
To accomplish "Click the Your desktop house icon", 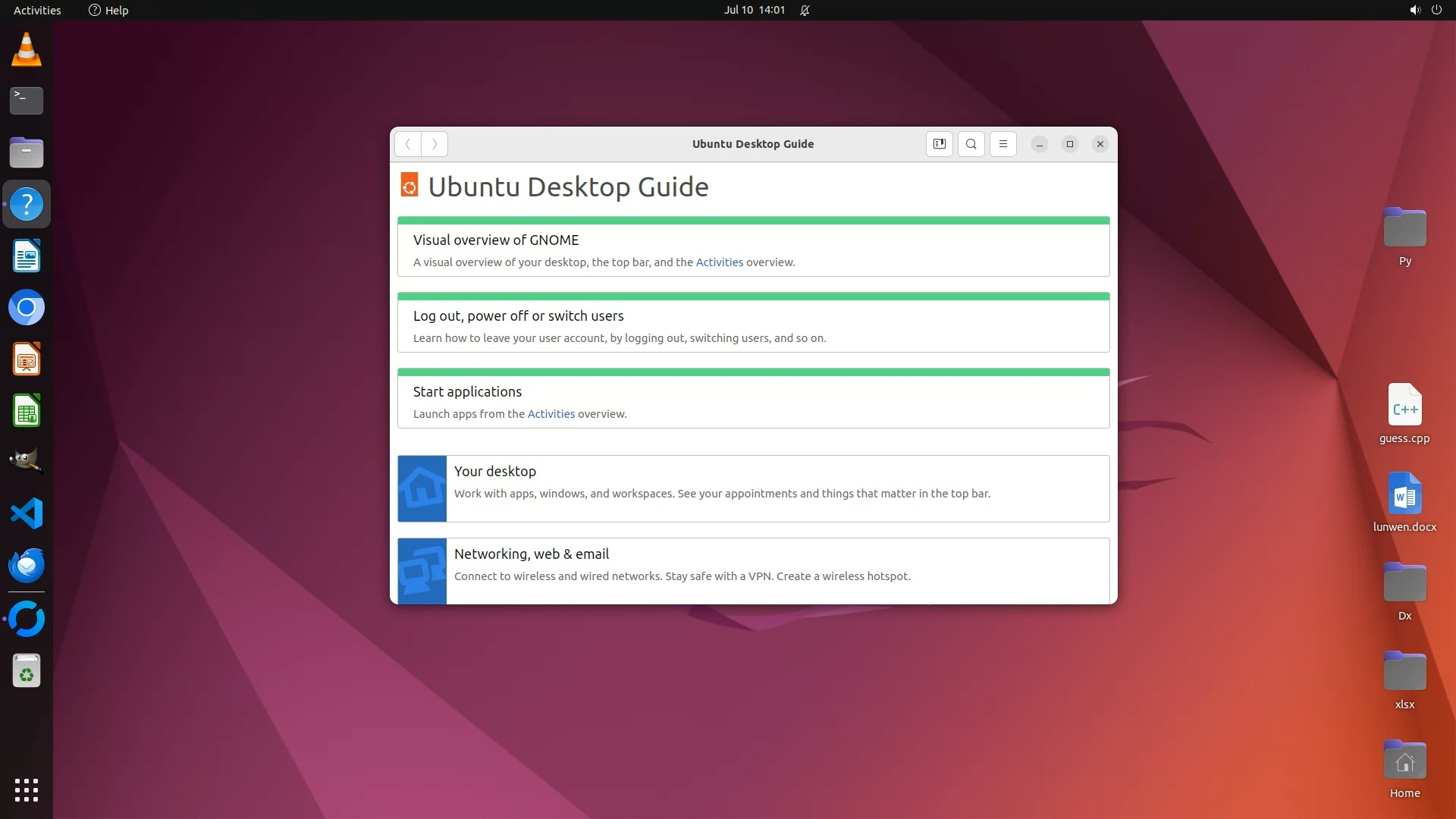I will 422,488.
